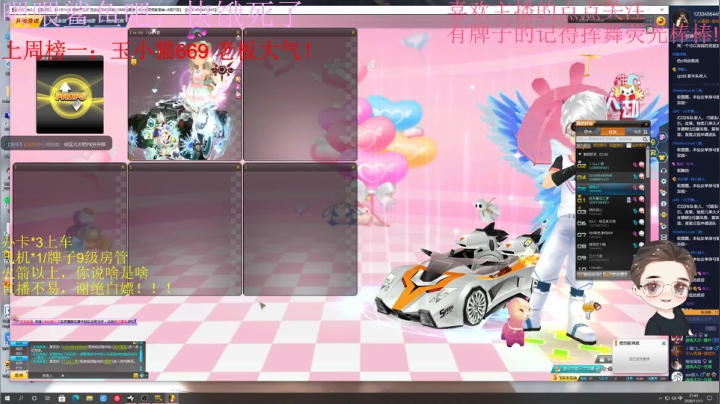The width and height of the screenshot is (720, 404).
Task: Open the yellow shirt wardrobe hexagon icon
Action: [x=662, y=157]
